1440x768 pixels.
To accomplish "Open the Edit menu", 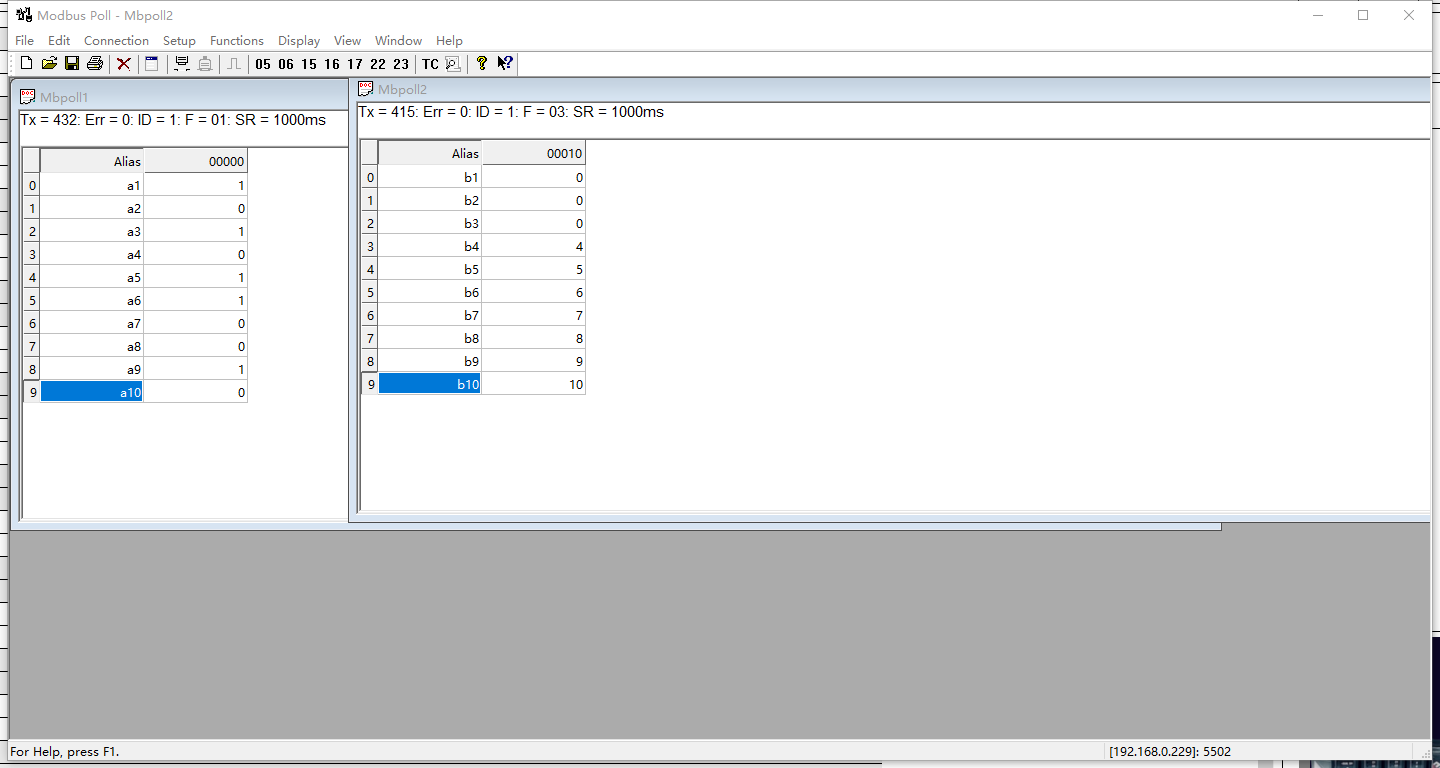I will click(x=59, y=41).
